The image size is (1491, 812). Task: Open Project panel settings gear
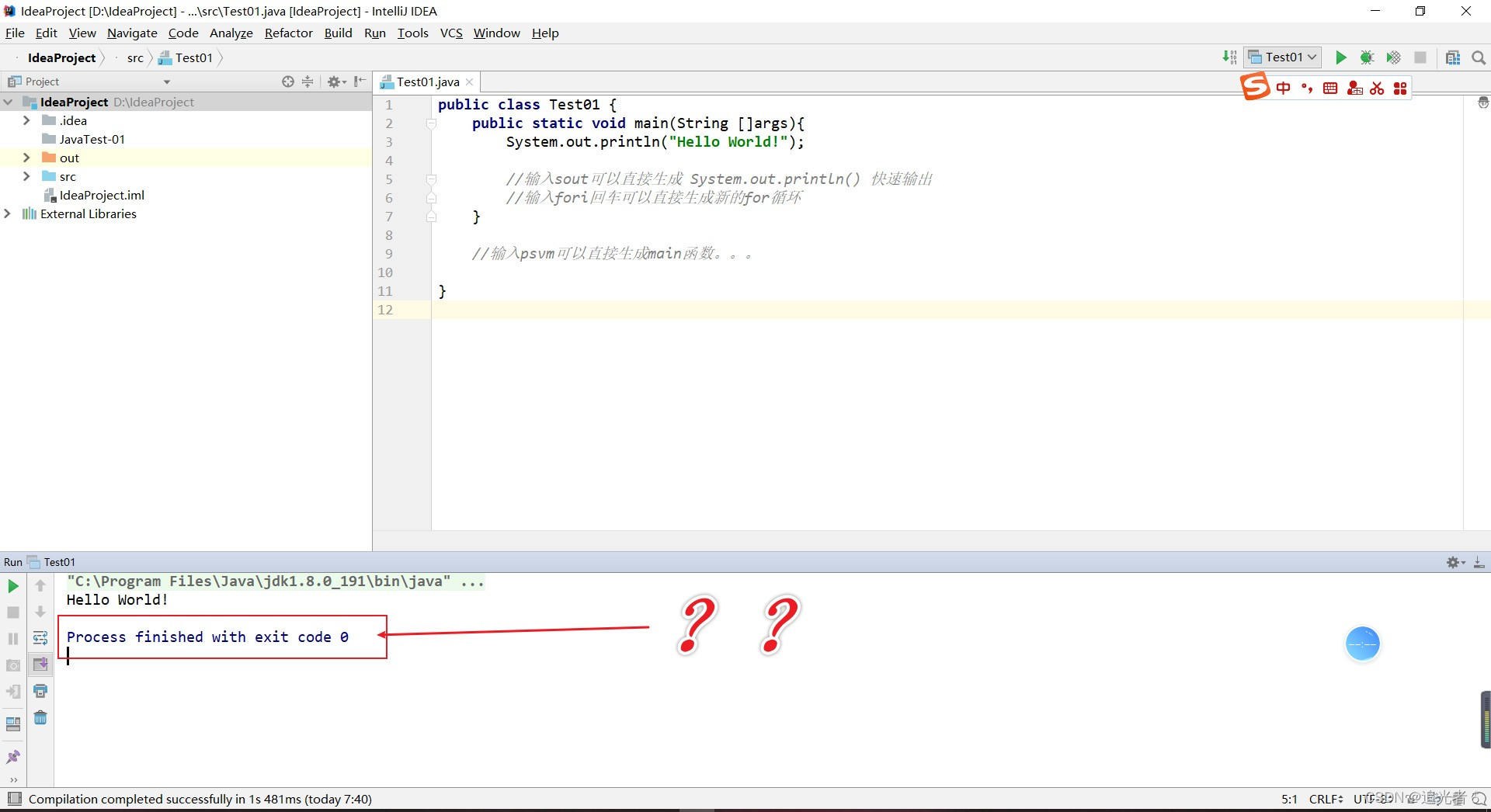(335, 82)
